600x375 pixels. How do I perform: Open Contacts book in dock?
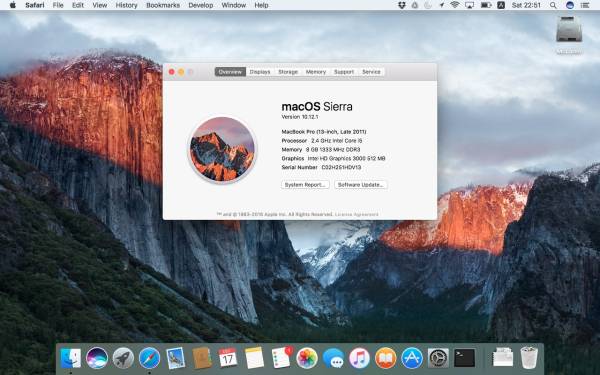click(202, 359)
